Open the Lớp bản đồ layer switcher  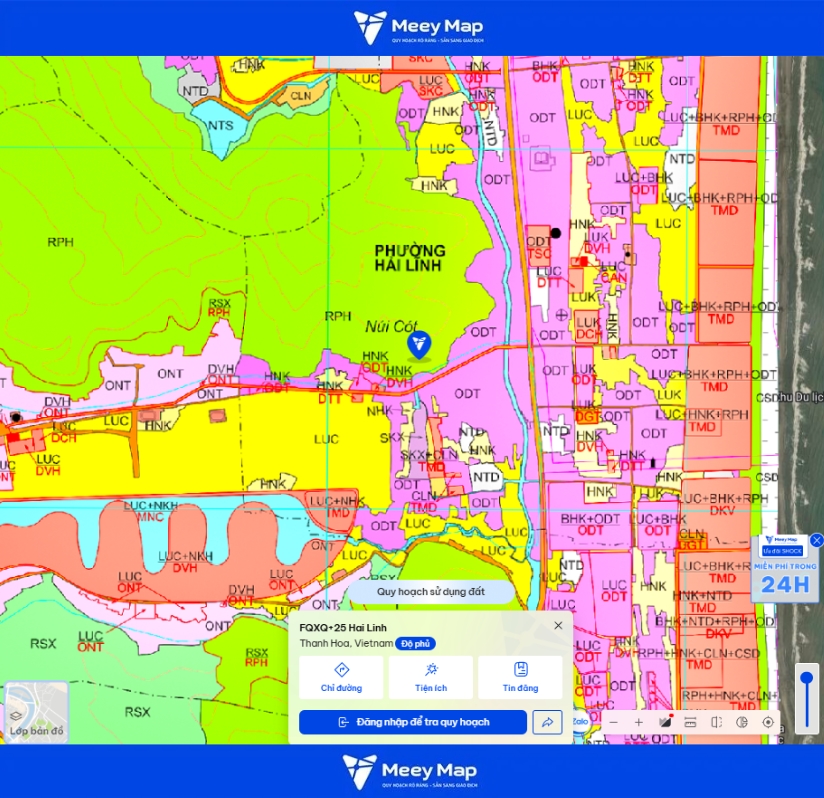click(x=36, y=713)
